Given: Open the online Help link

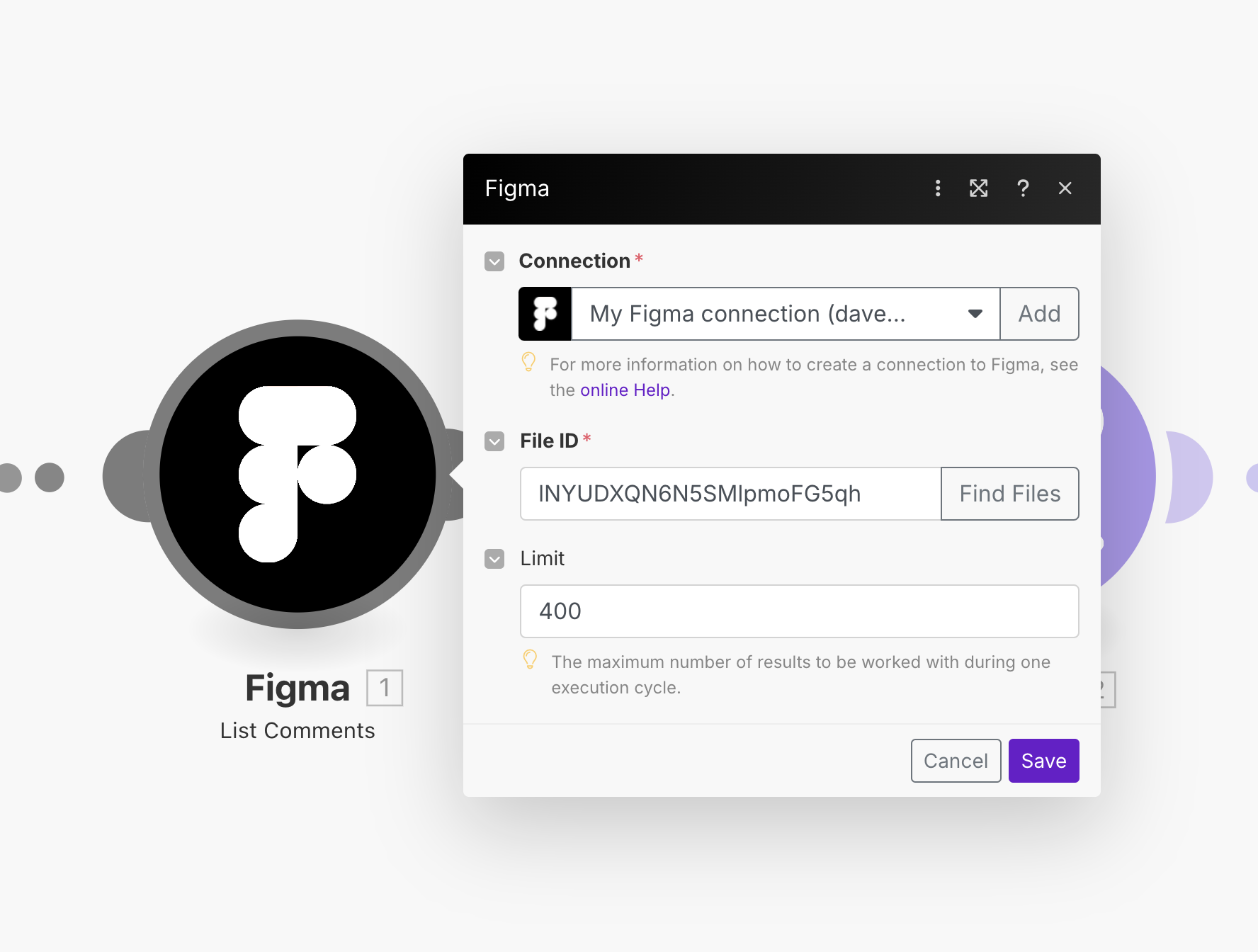Looking at the screenshot, I should 624,390.
